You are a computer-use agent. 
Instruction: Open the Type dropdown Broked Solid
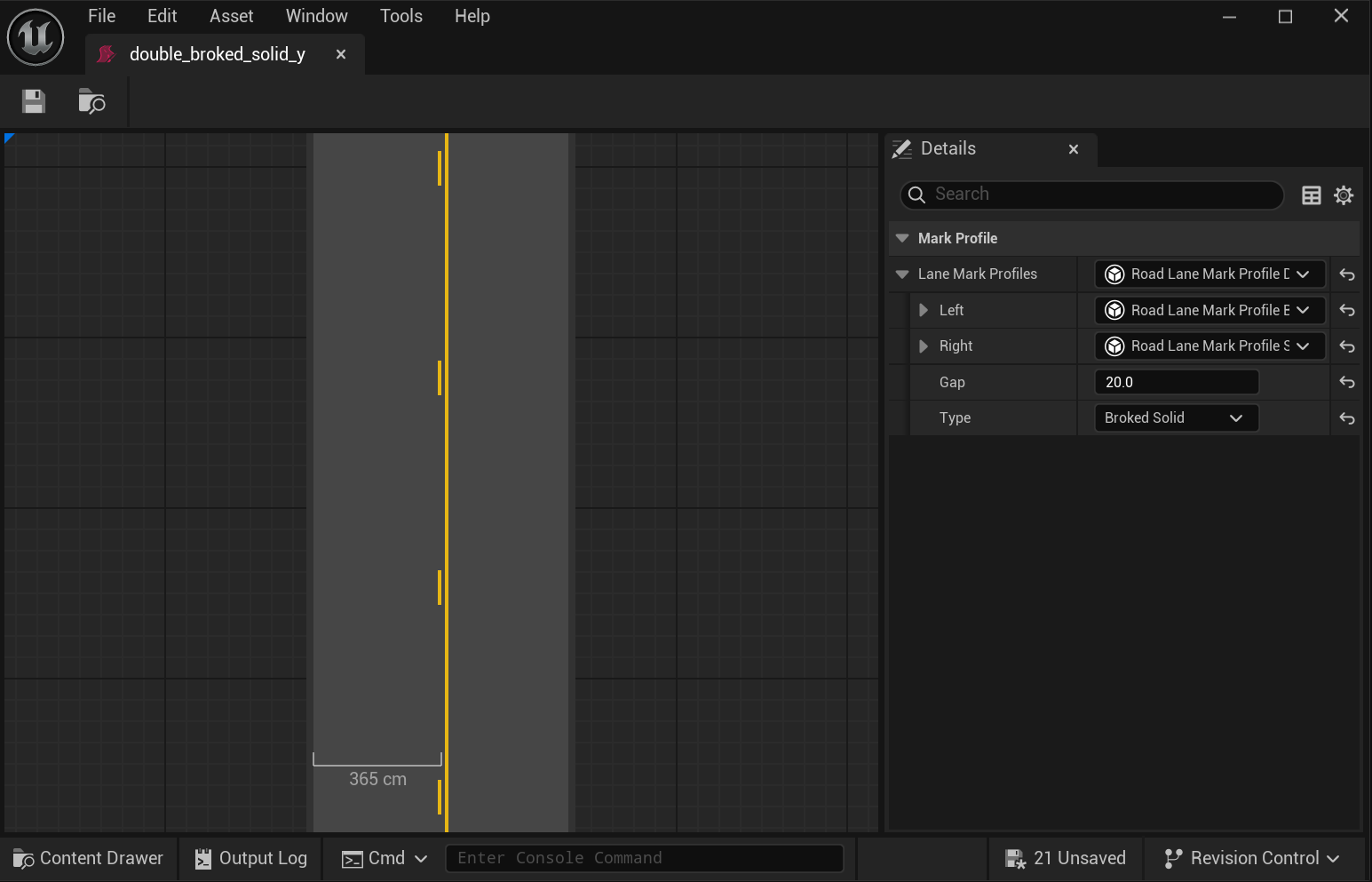(1177, 417)
